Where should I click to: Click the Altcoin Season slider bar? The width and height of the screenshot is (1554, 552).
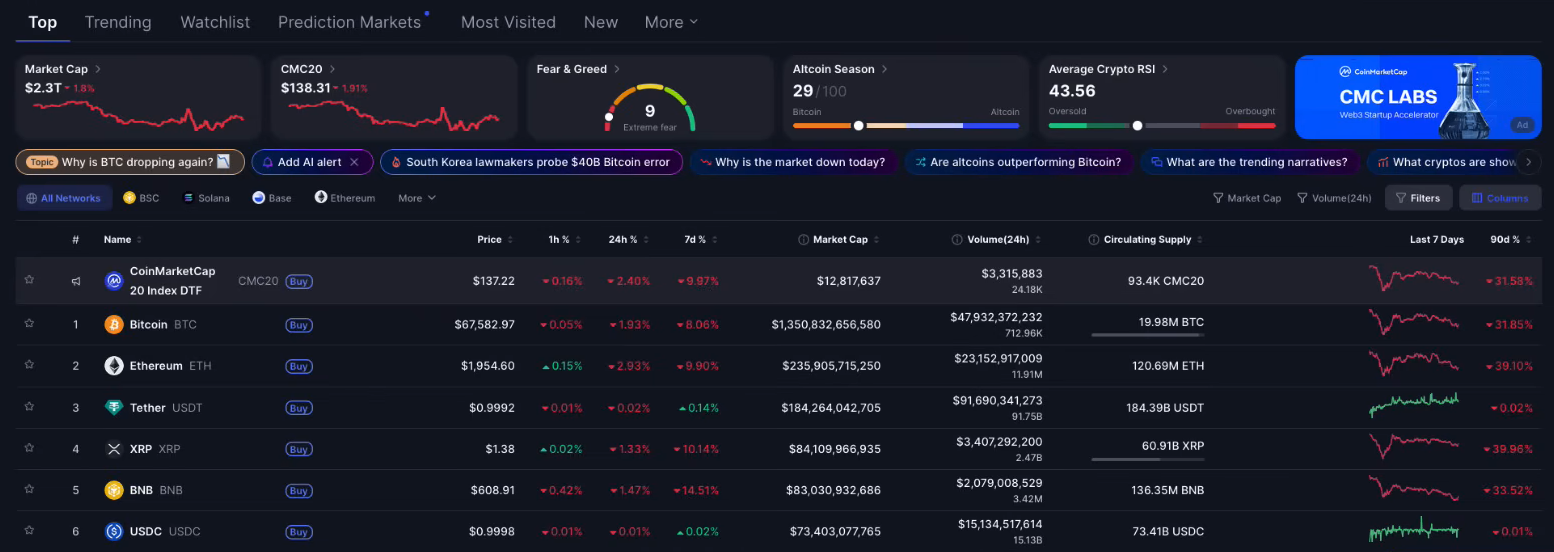click(x=906, y=126)
